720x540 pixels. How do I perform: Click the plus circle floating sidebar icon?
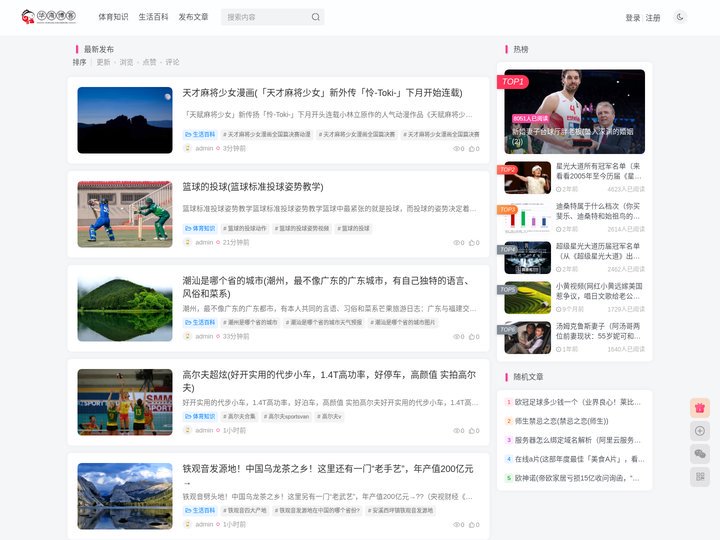pyautogui.click(x=700, y=431)
